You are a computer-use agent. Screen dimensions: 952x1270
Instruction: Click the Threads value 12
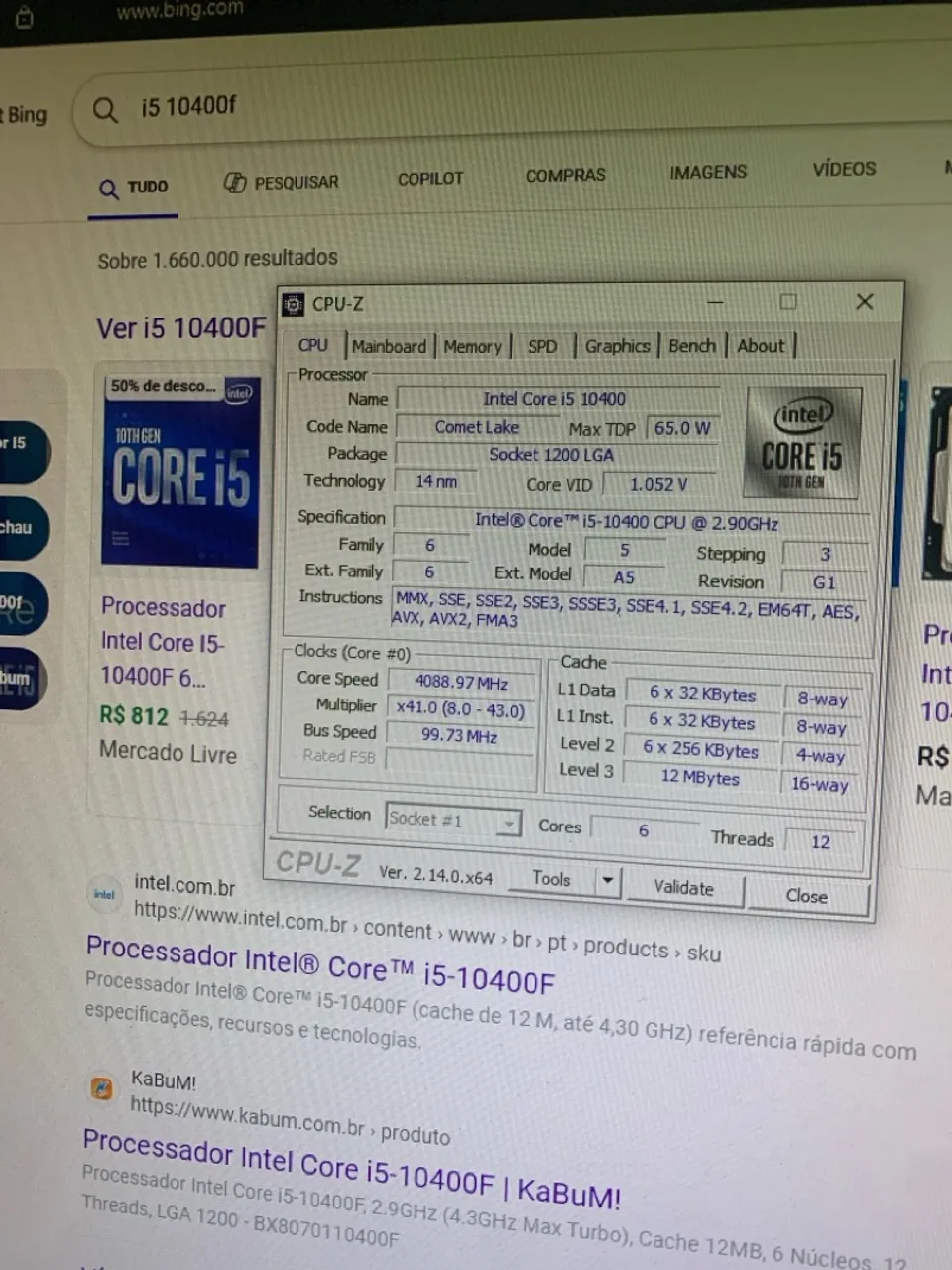coord(822,841)
